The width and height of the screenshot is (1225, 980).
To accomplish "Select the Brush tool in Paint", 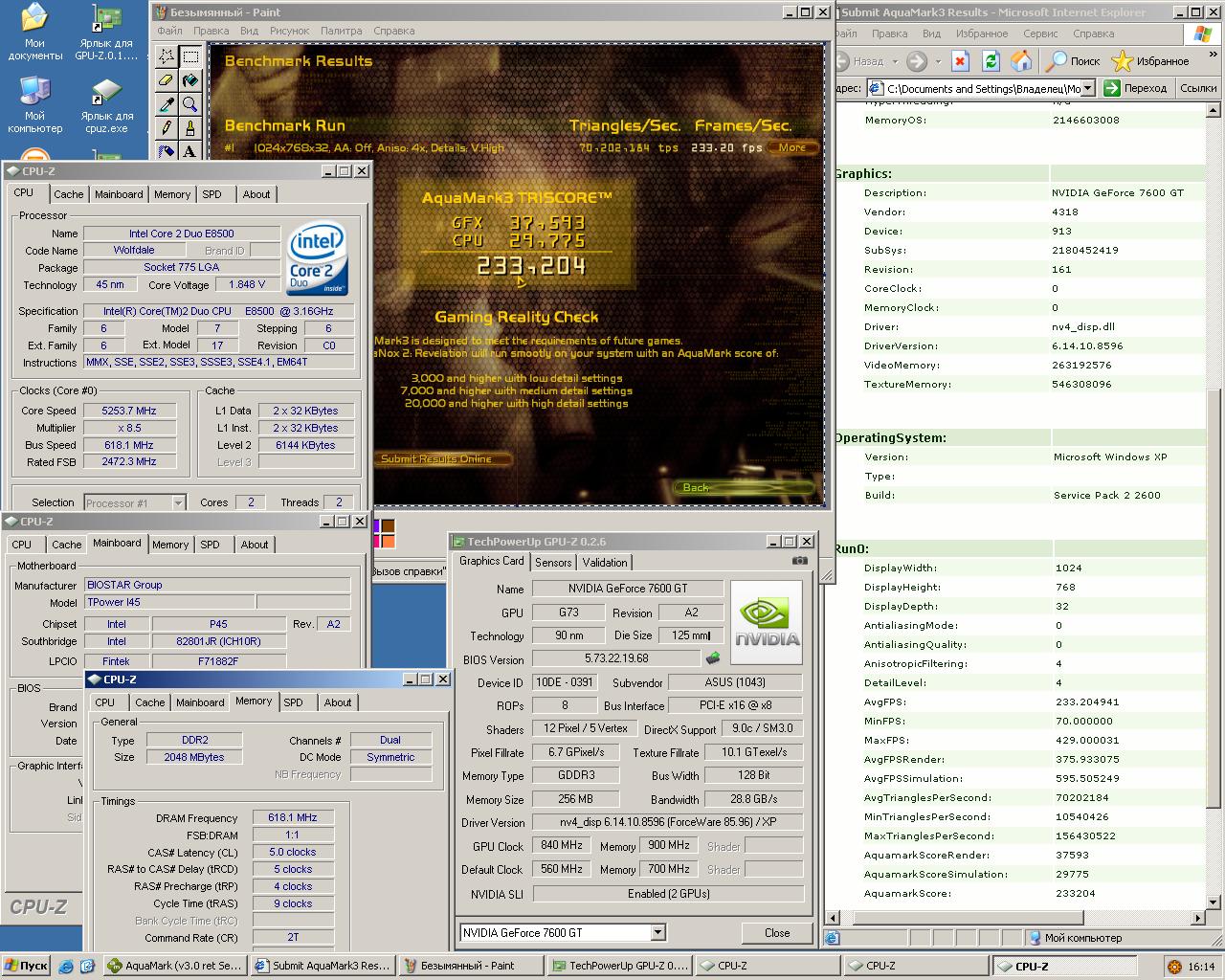I will 190,127.
